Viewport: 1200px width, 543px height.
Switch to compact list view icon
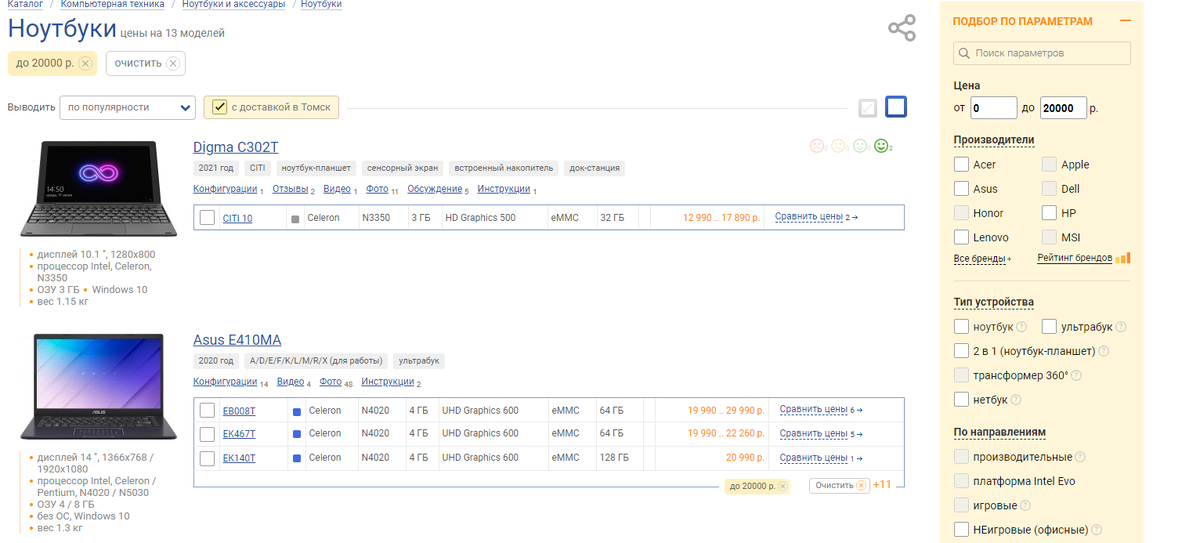868,107
